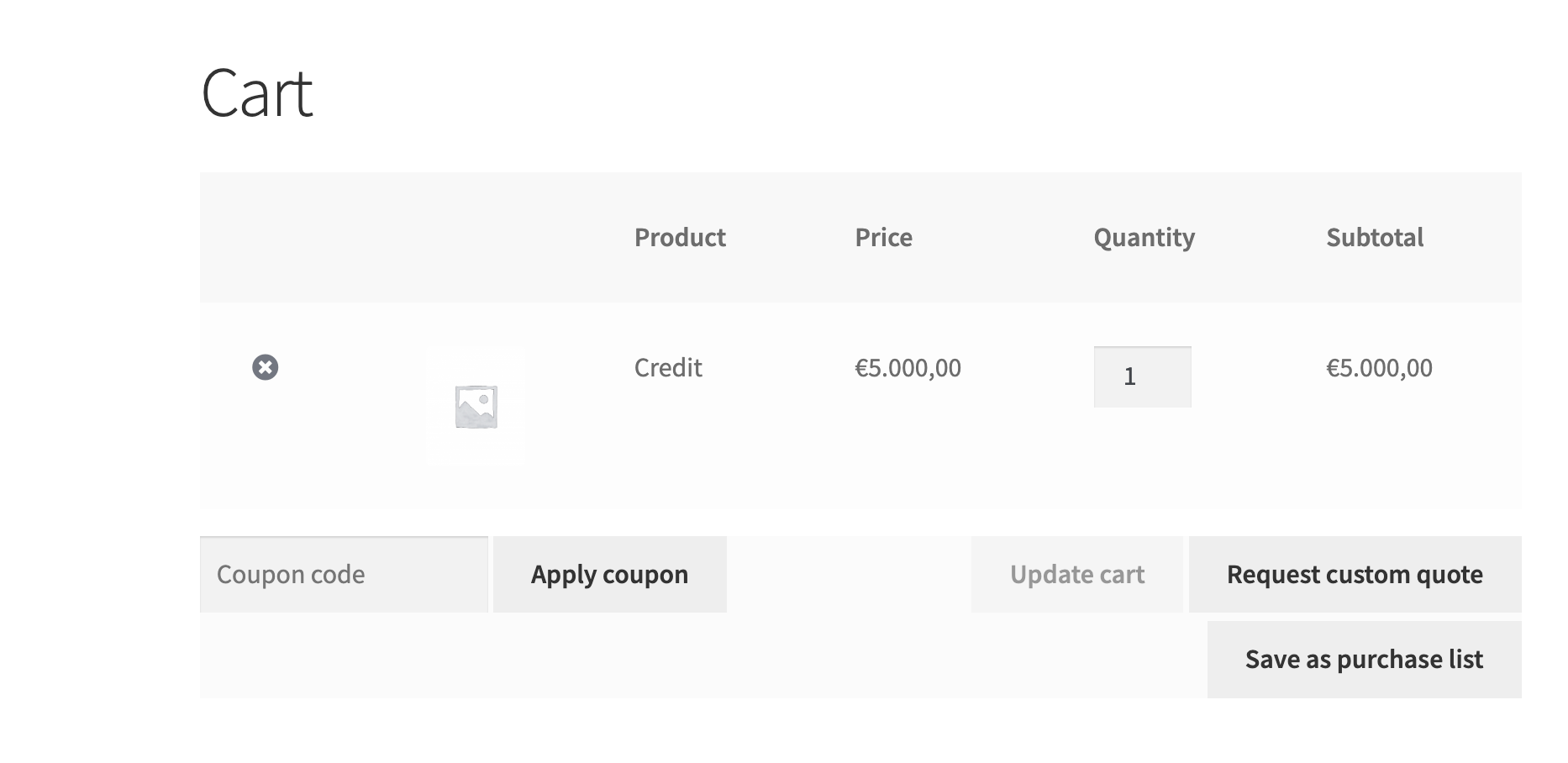This screenshot has height=763, width=1568.
Task: Open the Credit product link
Action: pos(668,367)
